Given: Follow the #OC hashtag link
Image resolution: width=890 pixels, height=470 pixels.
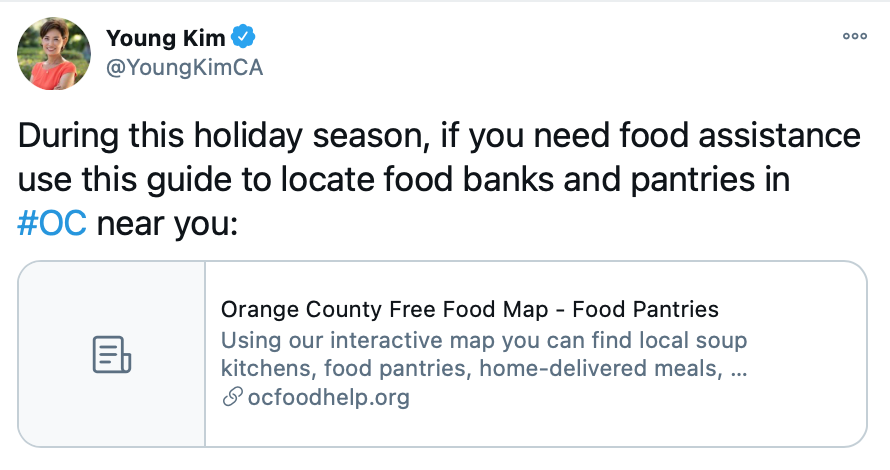Looking at the screenshot, I should point(52,223).
